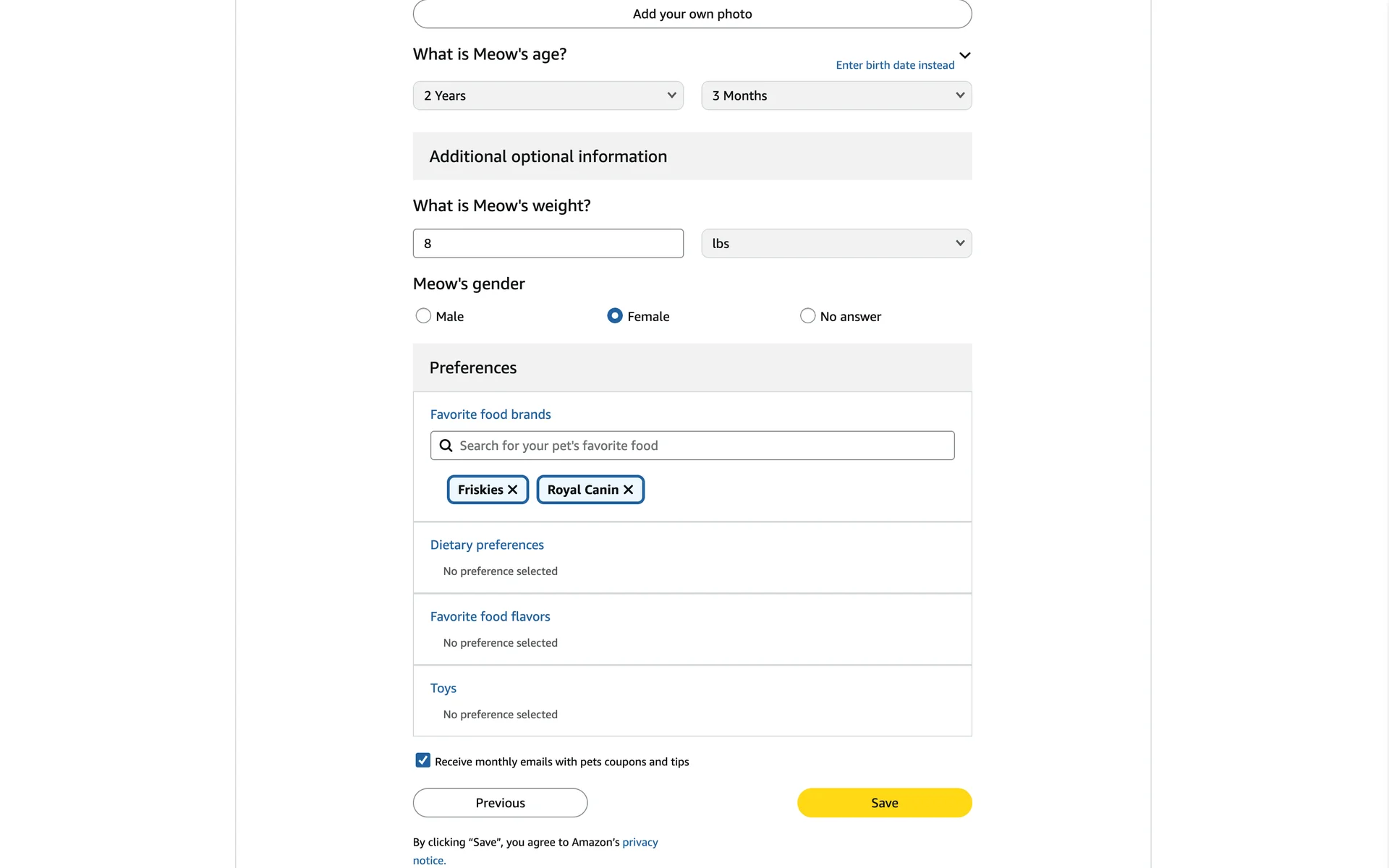Expand the lbs weight unit dropdown

point(836,244)
